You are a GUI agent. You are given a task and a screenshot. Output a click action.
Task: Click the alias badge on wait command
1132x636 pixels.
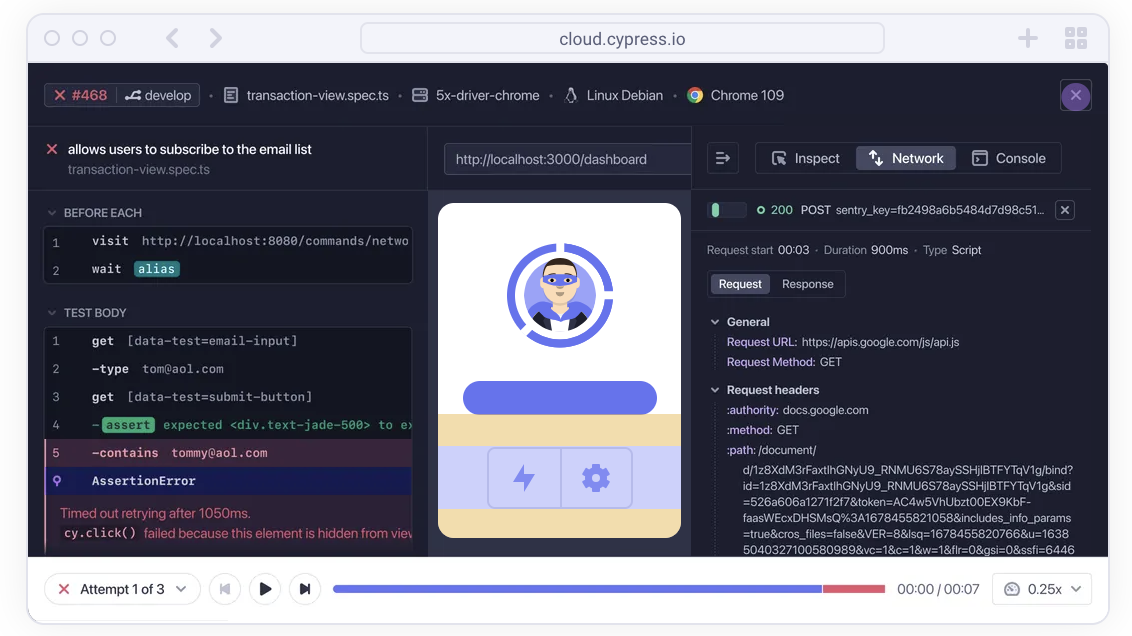[x=157, y=269]
